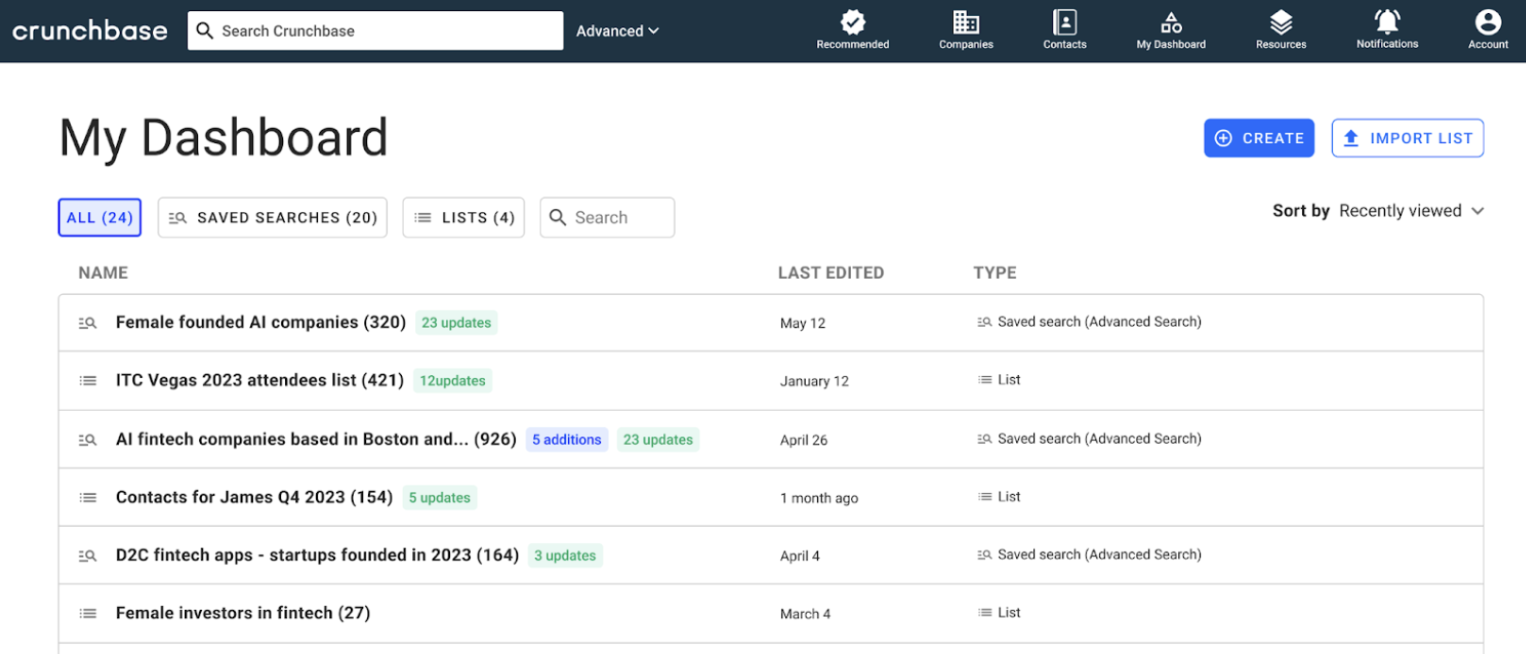Click the search magnifier in the Crunchbase search bar

click(x=207, y=30)
